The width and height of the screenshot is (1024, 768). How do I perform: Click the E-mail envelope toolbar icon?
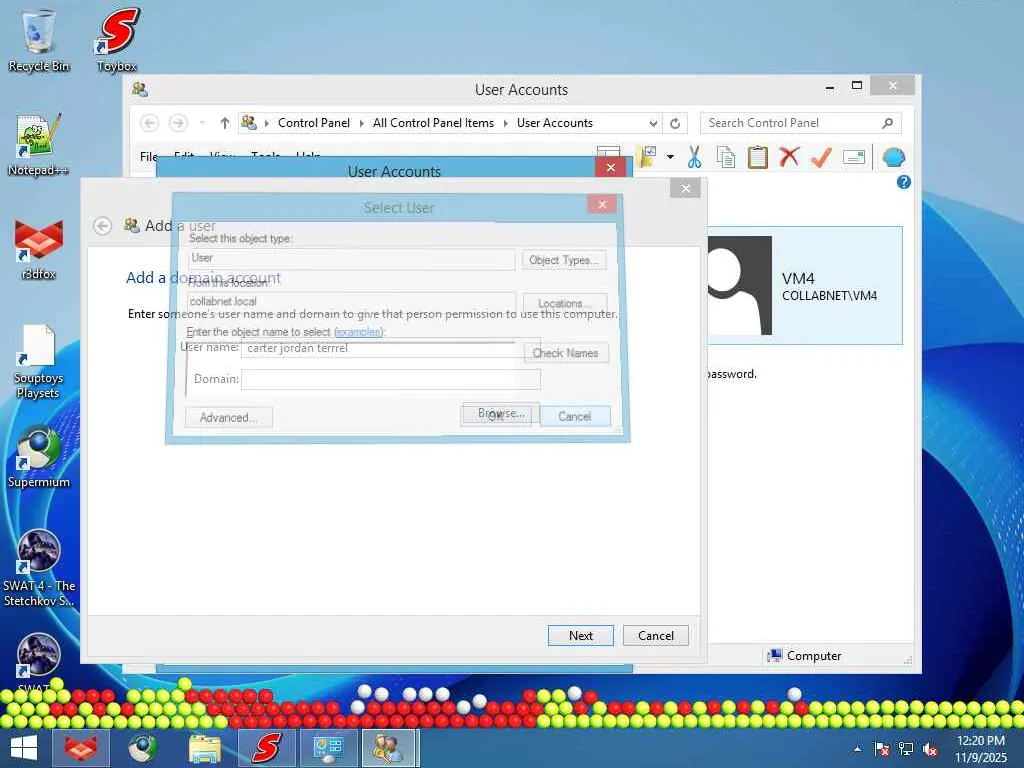854,157
